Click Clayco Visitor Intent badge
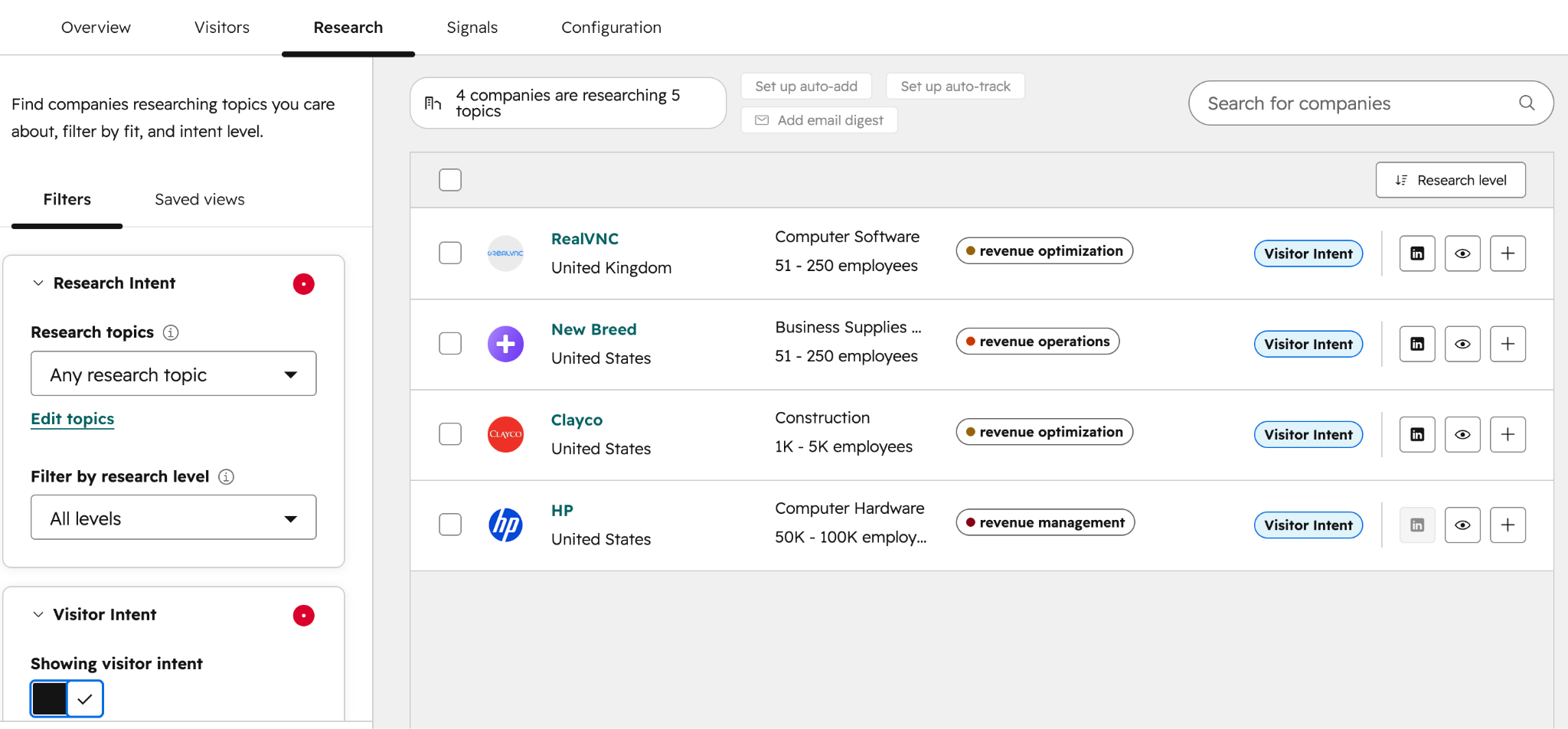Image resolution: width=1568 pixels, height=729 pixels. 1308,434
